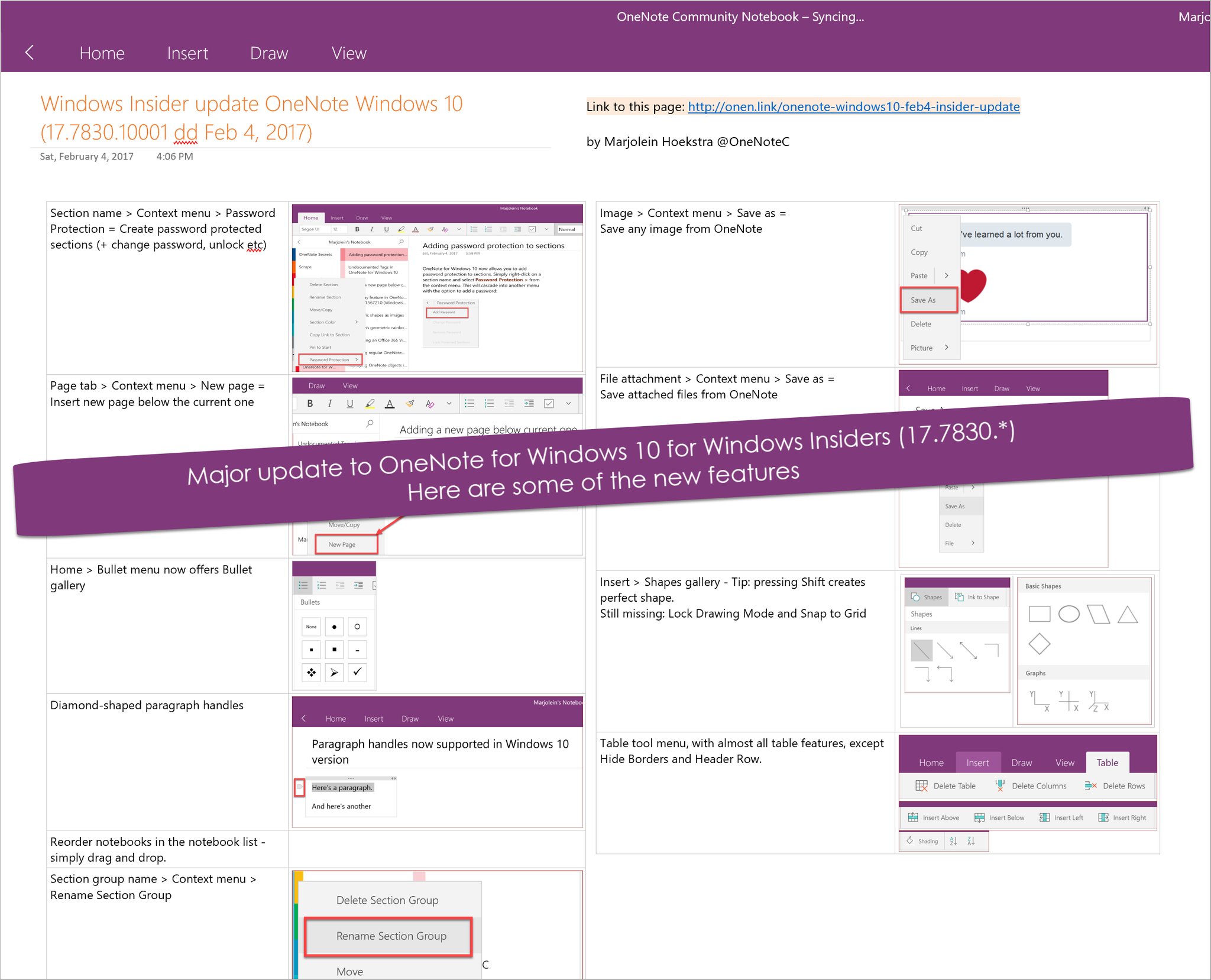The height and width of the screenshot is (980, 1211).
Task: Pick the parallelogram in Basic Shapes
Action: (x=1099, y=614)
